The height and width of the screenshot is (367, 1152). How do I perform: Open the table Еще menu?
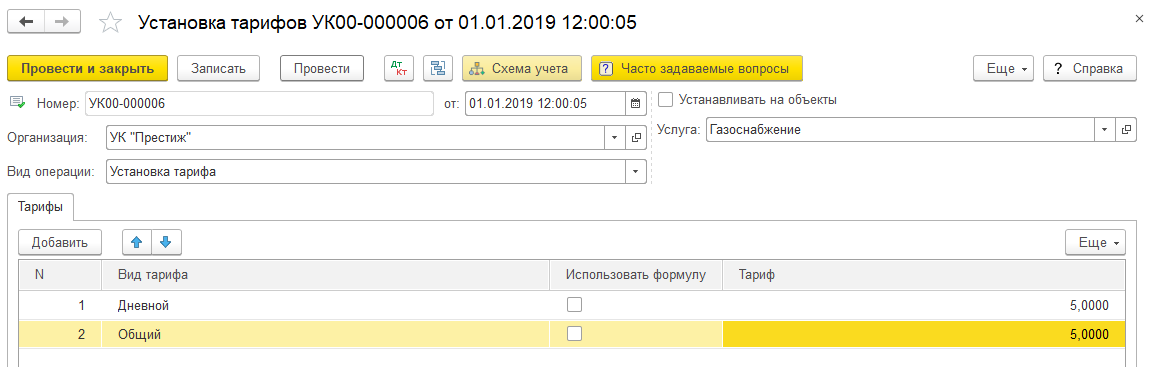[1095, 242]
